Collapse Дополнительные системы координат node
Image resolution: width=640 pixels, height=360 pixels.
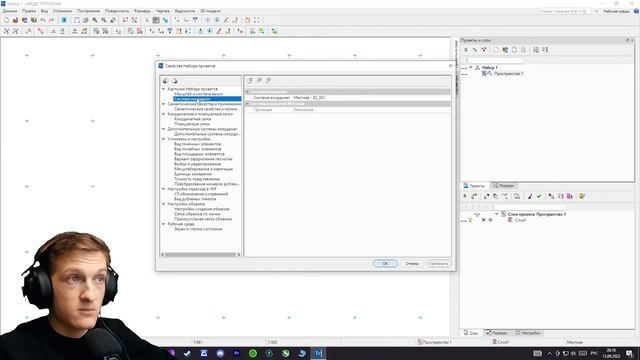(x=164, y=129)
